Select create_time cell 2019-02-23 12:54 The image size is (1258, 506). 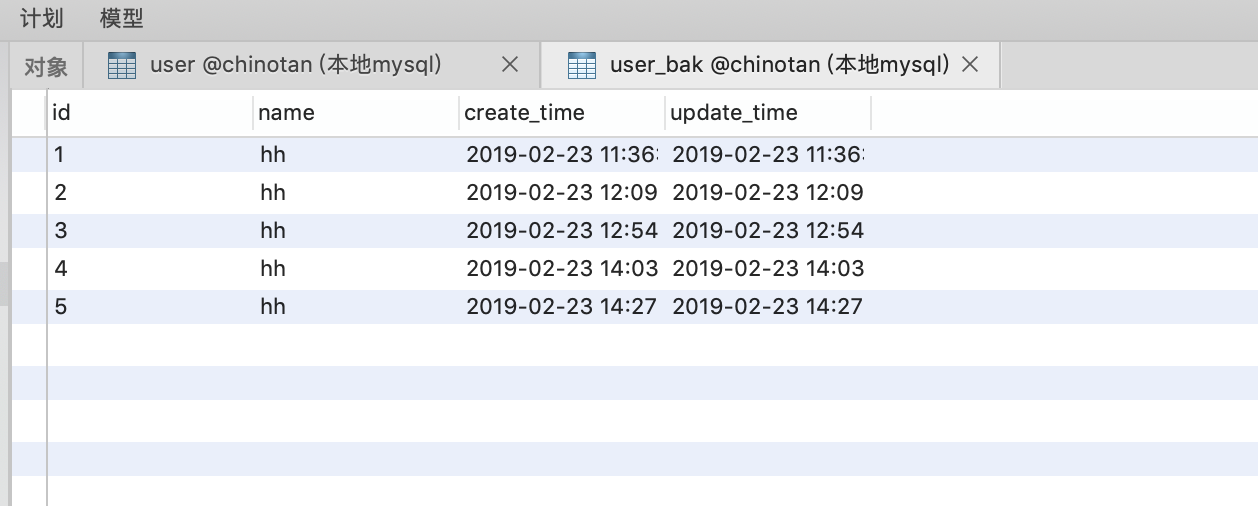click(x=562, y=231)
